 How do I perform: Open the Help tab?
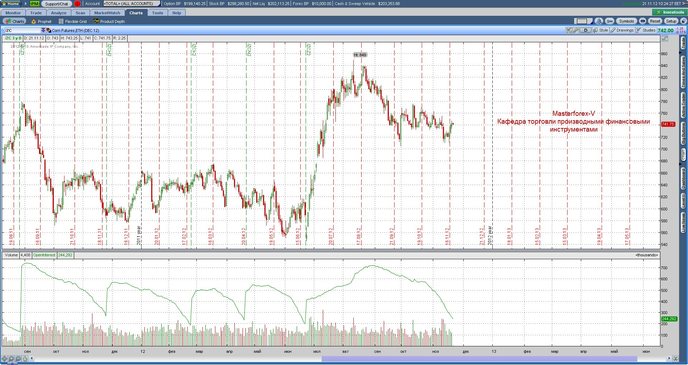click(x=176, y=13)
